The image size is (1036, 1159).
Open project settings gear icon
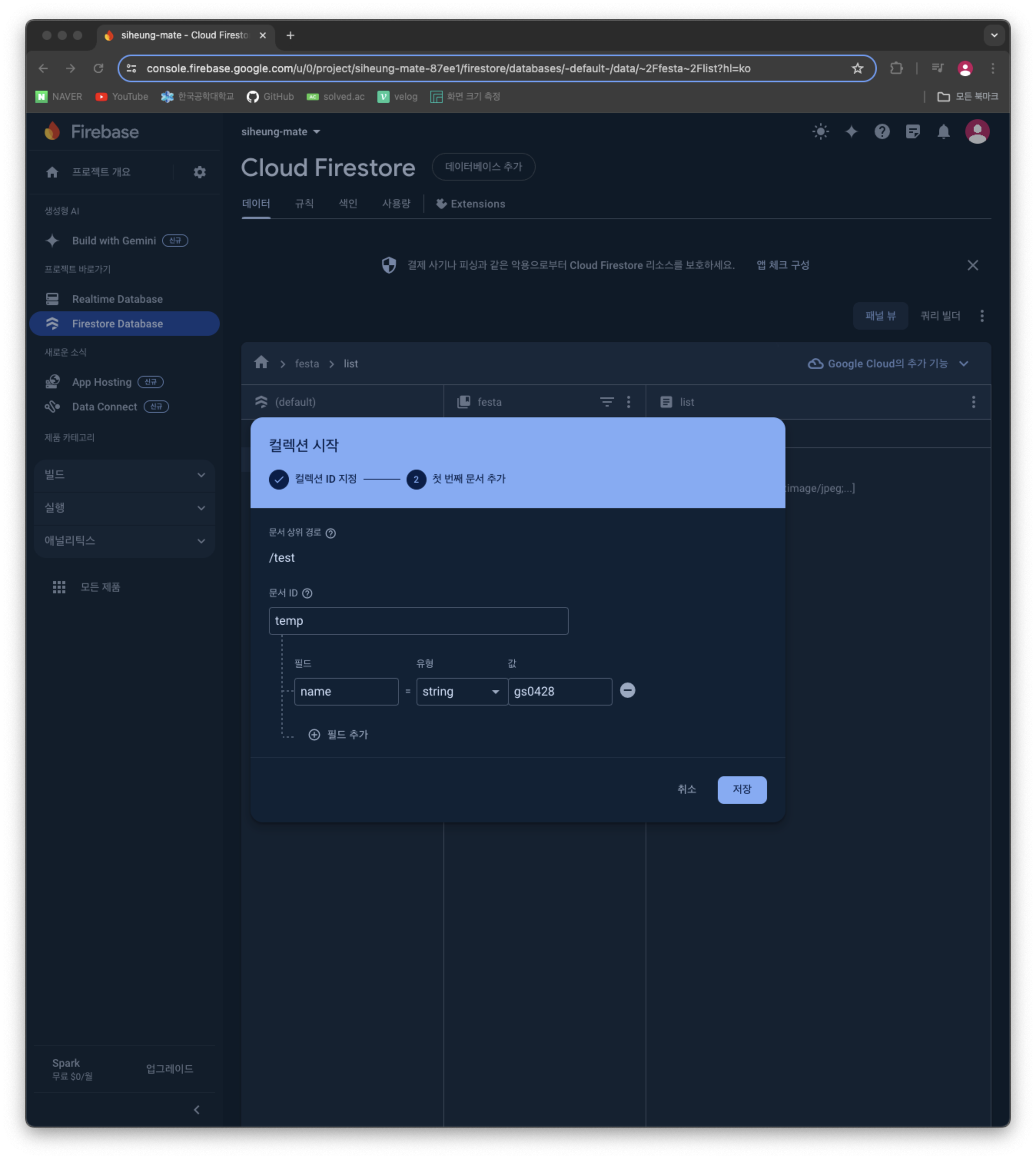pos(199,172)
